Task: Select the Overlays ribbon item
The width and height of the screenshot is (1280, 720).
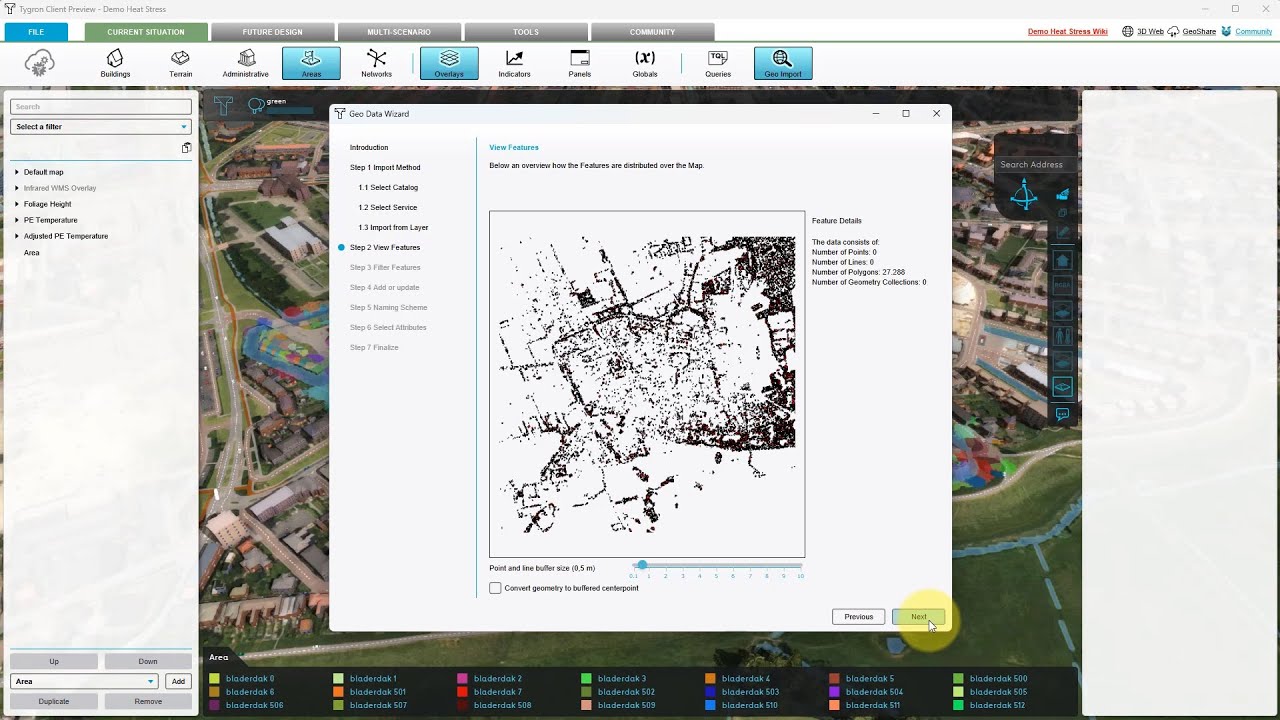Action: [449, 63]
